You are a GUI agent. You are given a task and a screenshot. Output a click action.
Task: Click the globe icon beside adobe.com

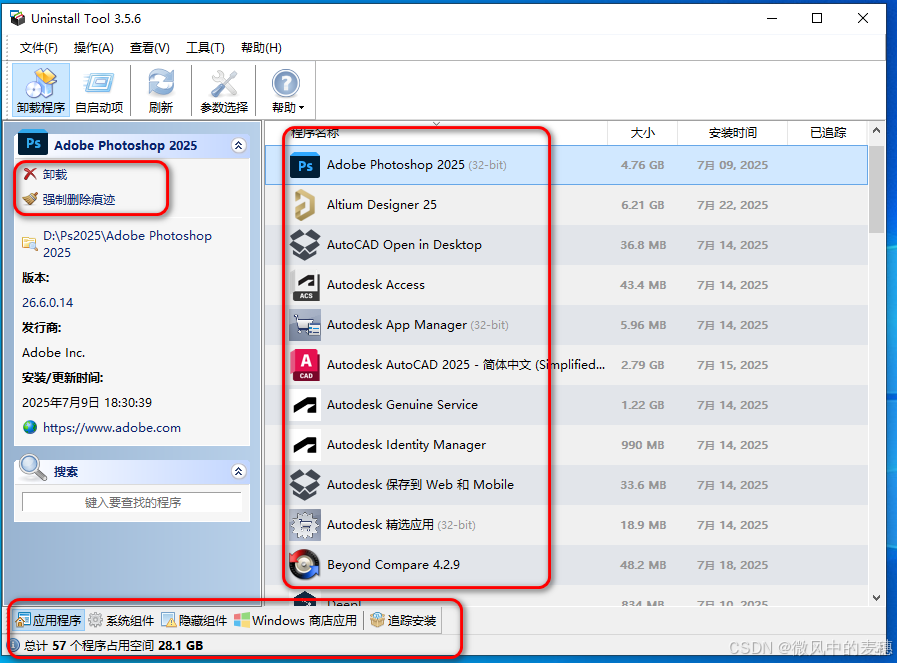(30, 427)
